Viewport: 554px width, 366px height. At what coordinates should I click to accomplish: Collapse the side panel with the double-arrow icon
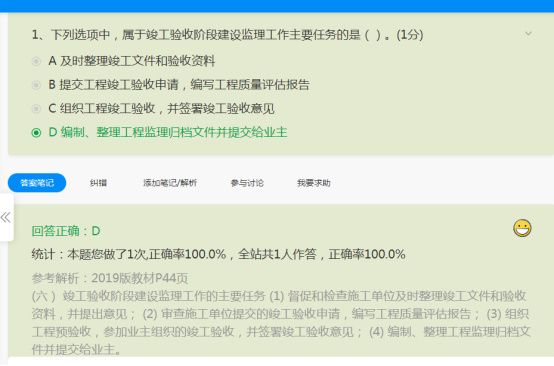6,218
